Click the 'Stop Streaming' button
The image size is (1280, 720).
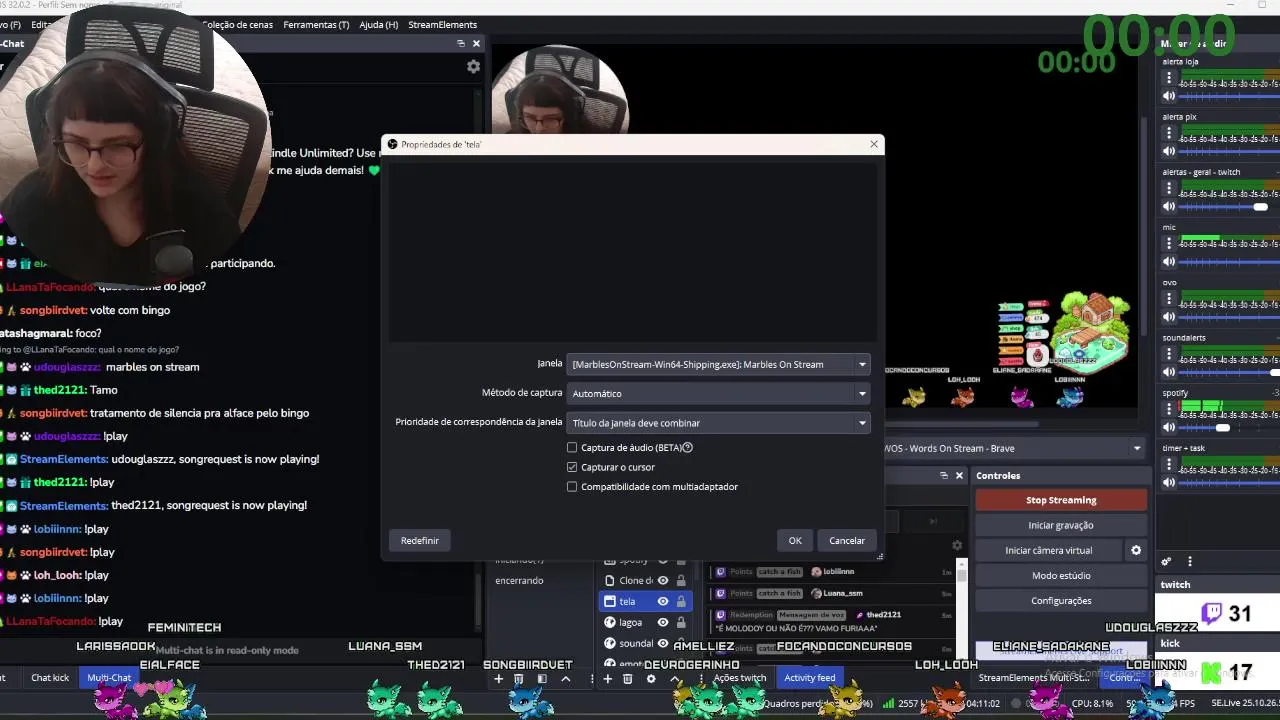tap(1061, 500)
